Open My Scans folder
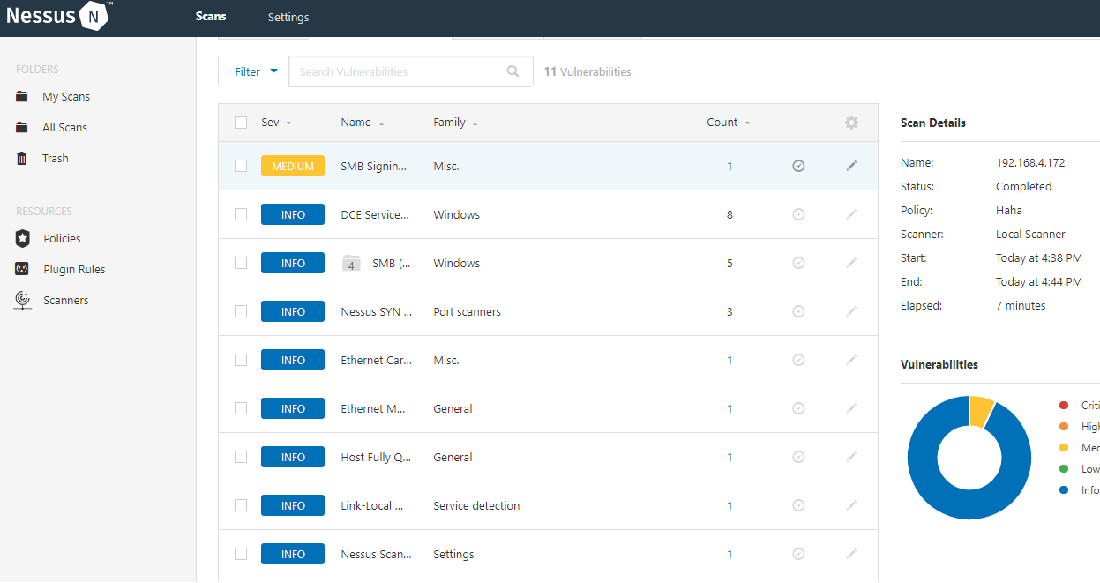This screenshot has height=583, width=1100. click(66, 97)
